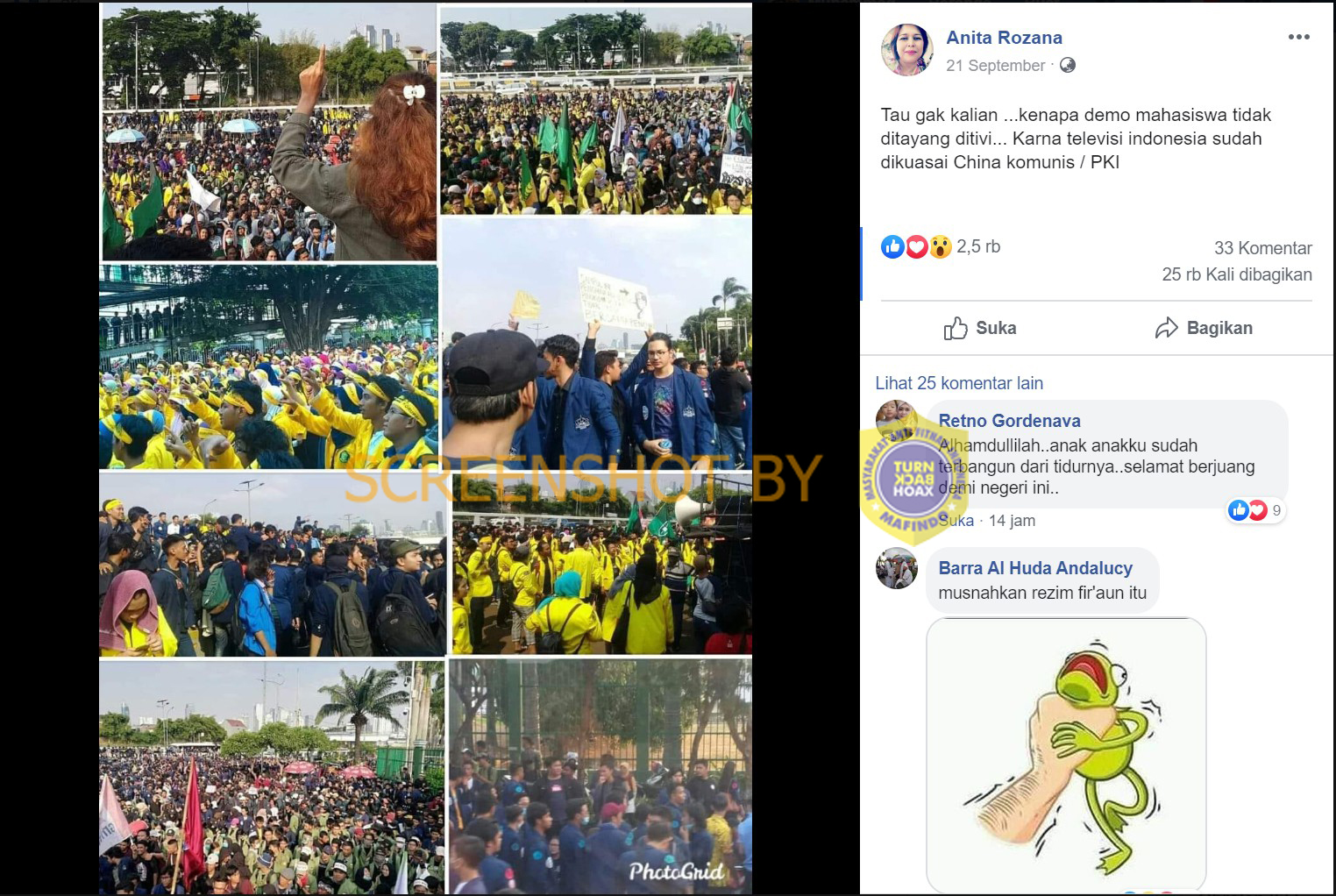Open the like reaction icon on post
The width and height of the screenshot is (1336, 896).
click(892, 247)
